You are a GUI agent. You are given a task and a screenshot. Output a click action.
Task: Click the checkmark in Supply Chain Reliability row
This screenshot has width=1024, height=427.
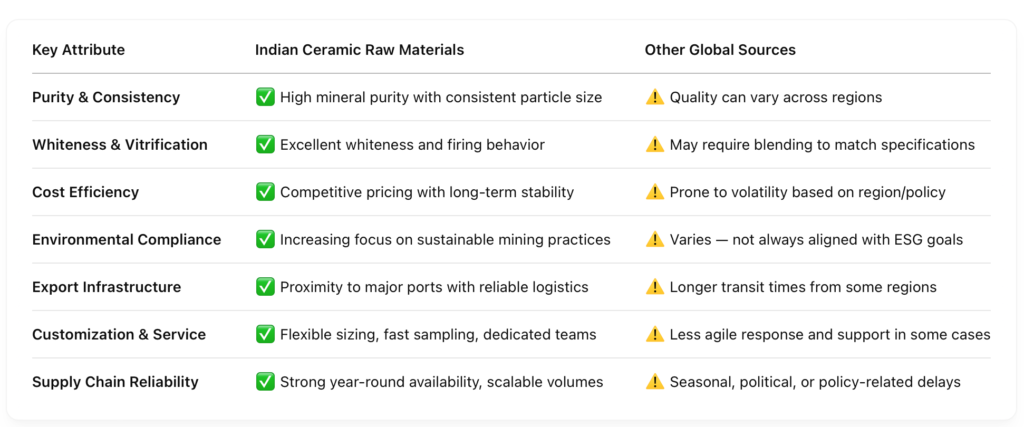pos(265,382)
